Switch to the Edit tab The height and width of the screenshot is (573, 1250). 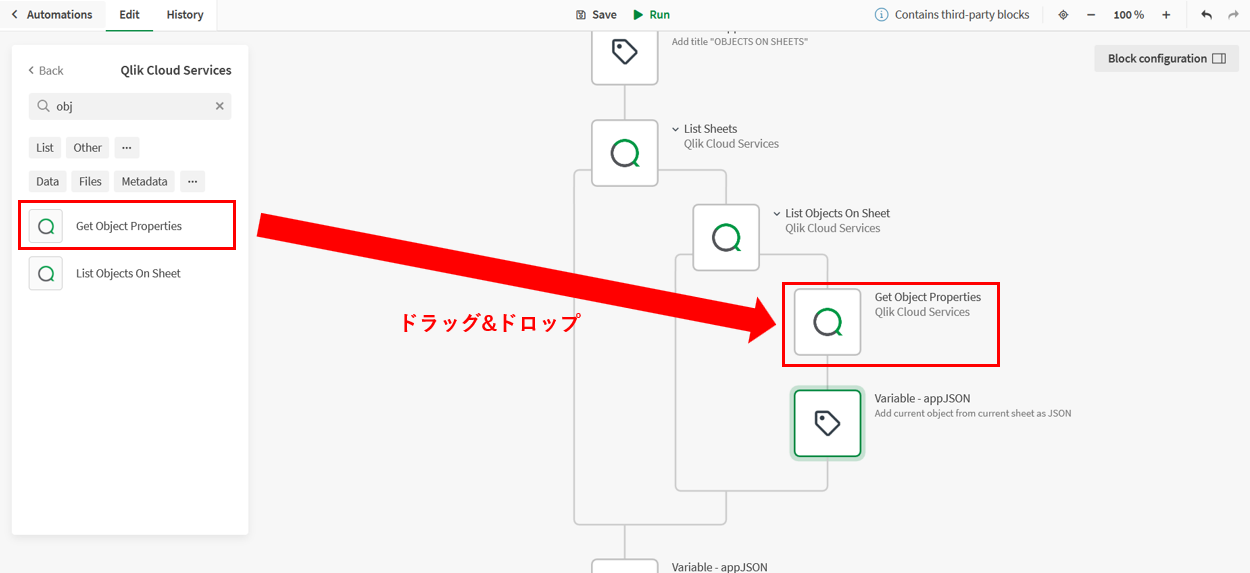pos(129,15)
